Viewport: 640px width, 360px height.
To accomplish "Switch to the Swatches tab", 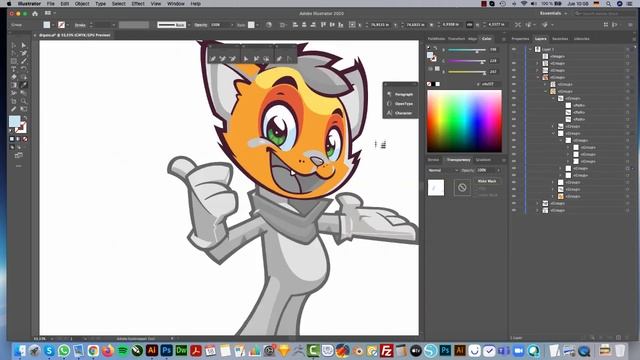I will click(x=560, y=39).
